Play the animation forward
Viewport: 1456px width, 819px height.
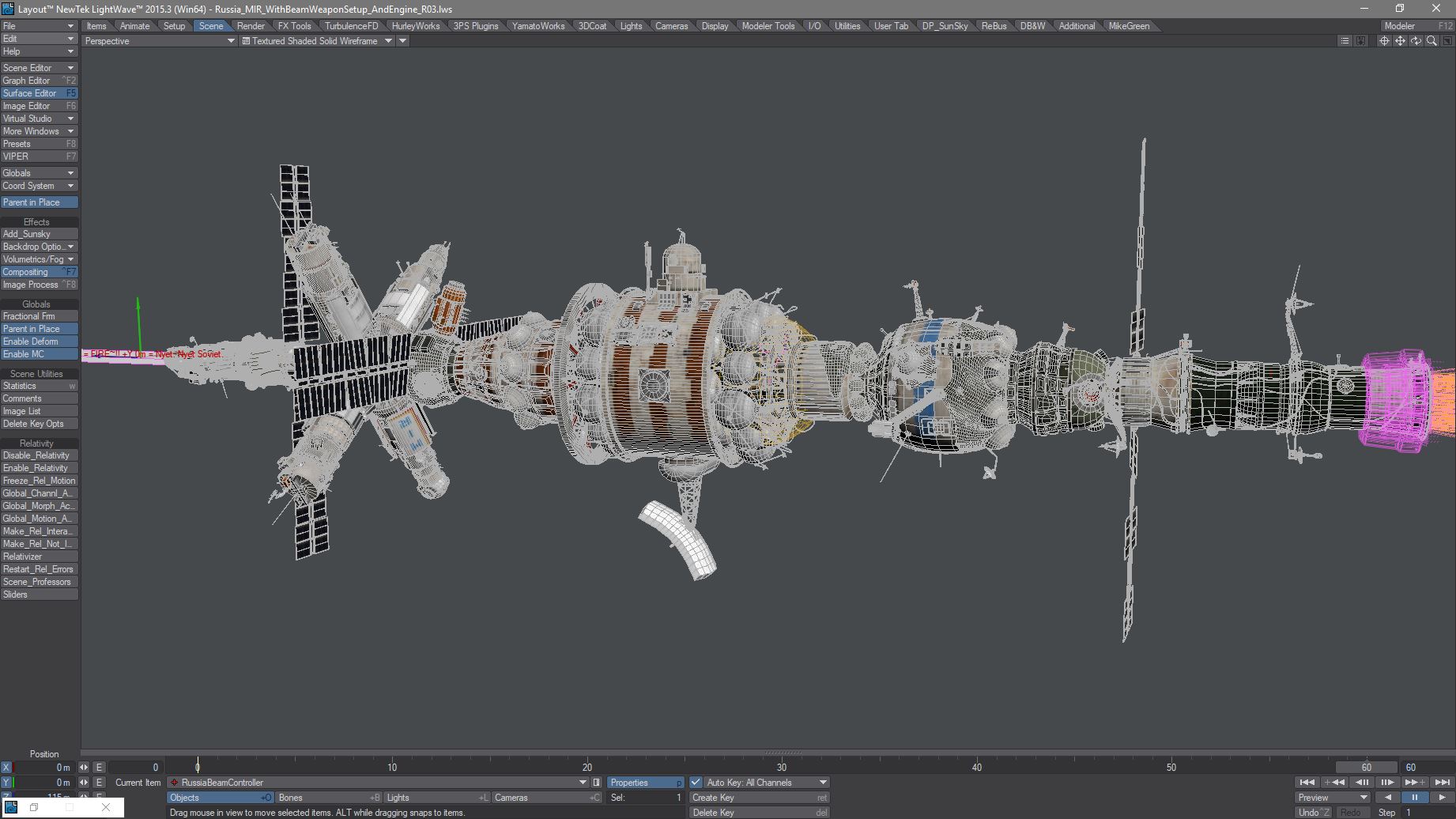point(1442,798)
